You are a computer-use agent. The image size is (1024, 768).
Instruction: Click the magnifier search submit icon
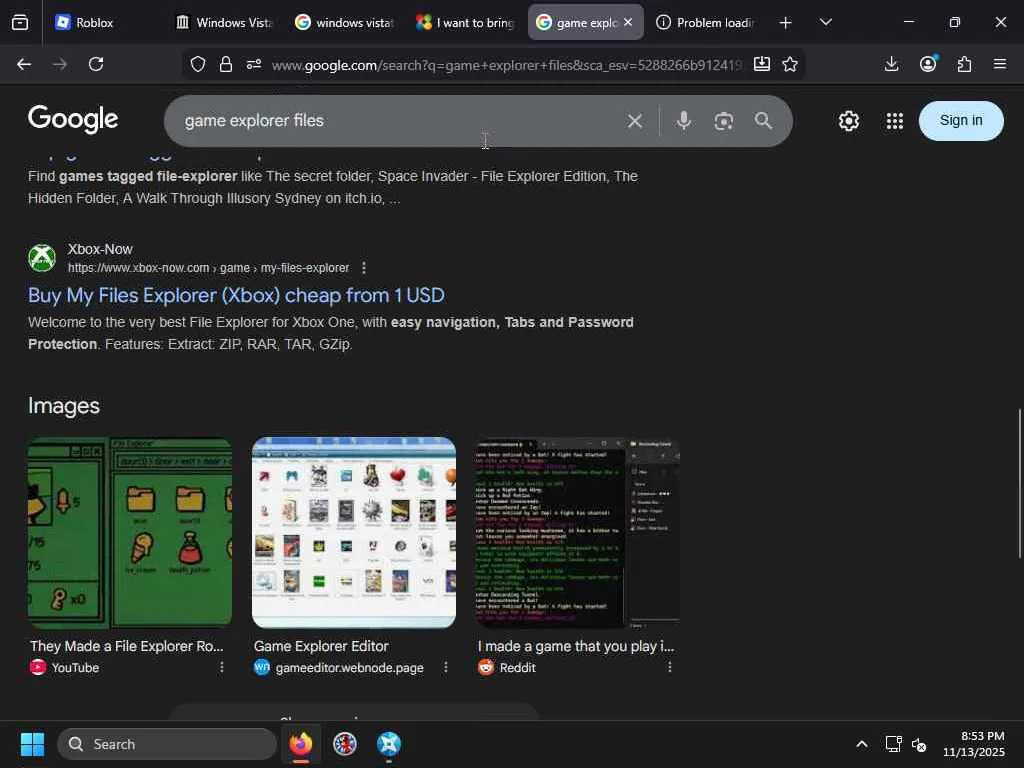[x=763, y=121]
